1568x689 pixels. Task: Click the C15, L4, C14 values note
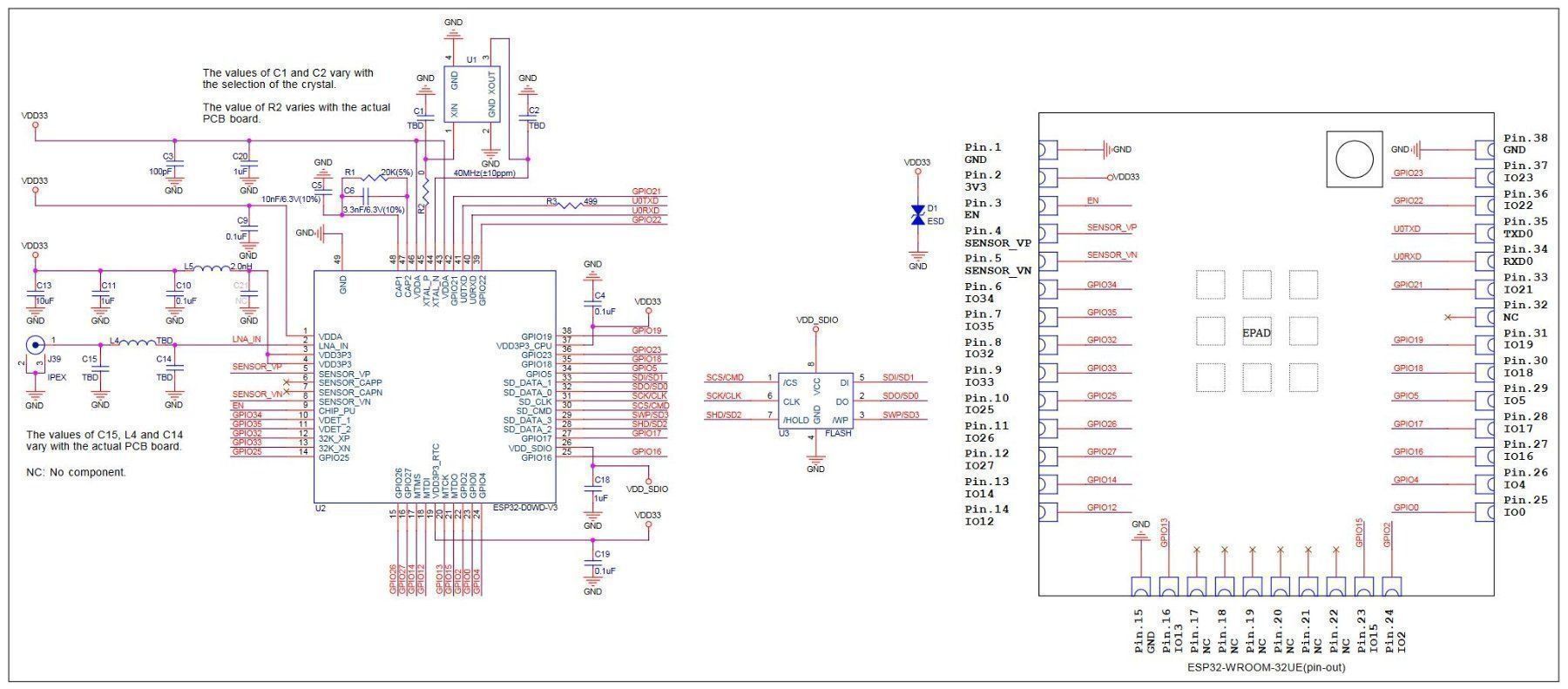105,440
